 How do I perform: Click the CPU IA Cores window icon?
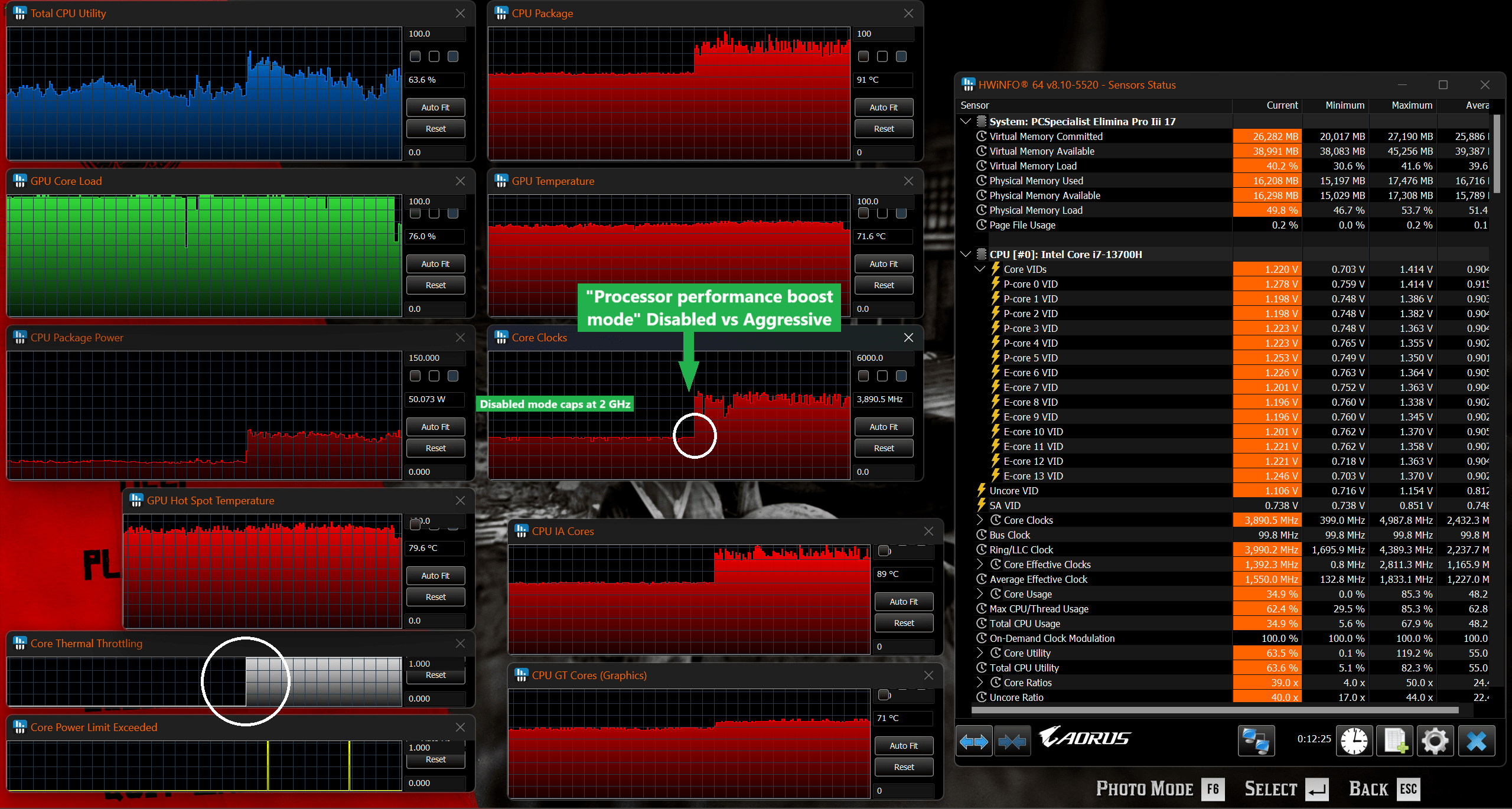pyautogui.click(x=522, y=531)
